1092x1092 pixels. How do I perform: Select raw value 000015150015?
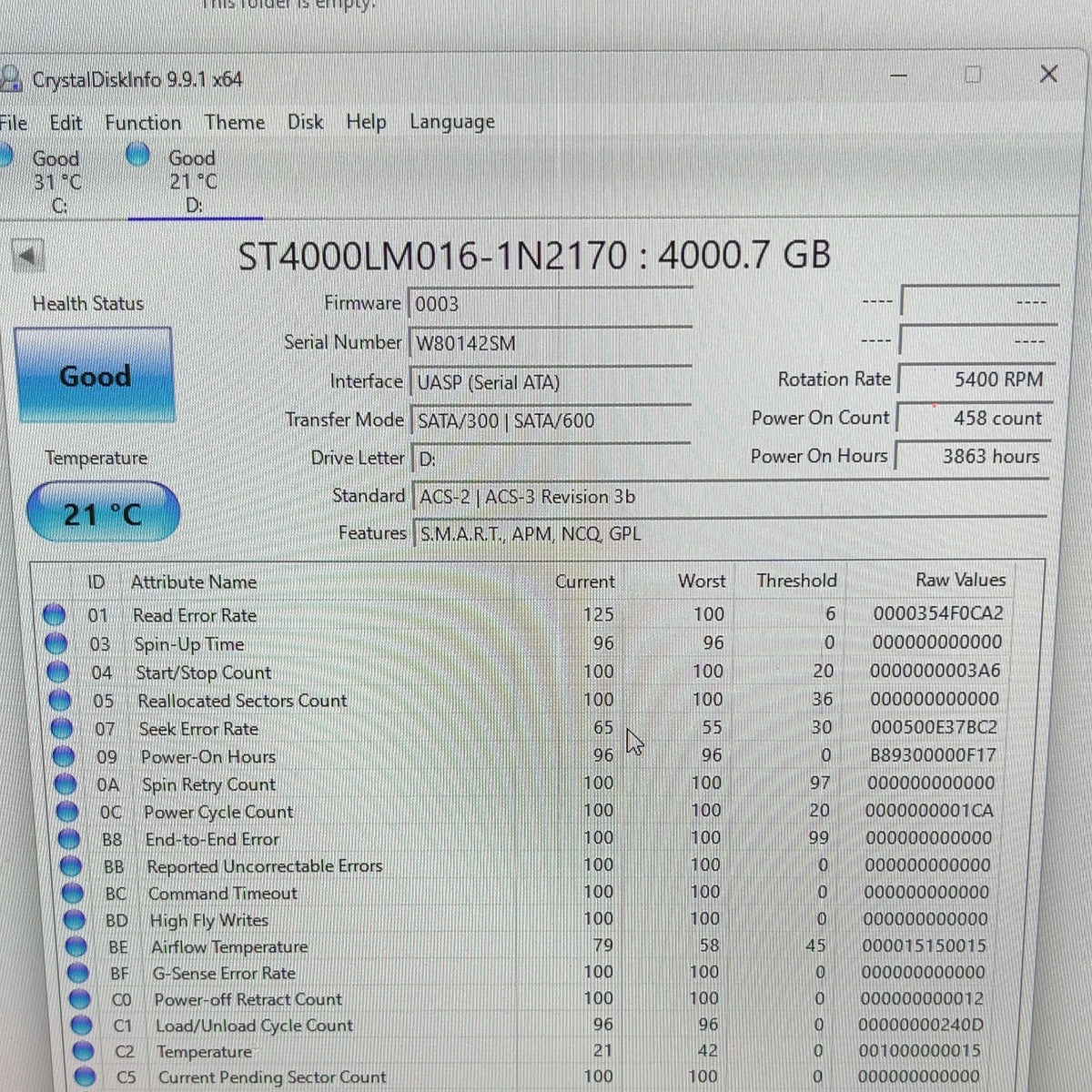pyautogui.click(x=924, y=945)
